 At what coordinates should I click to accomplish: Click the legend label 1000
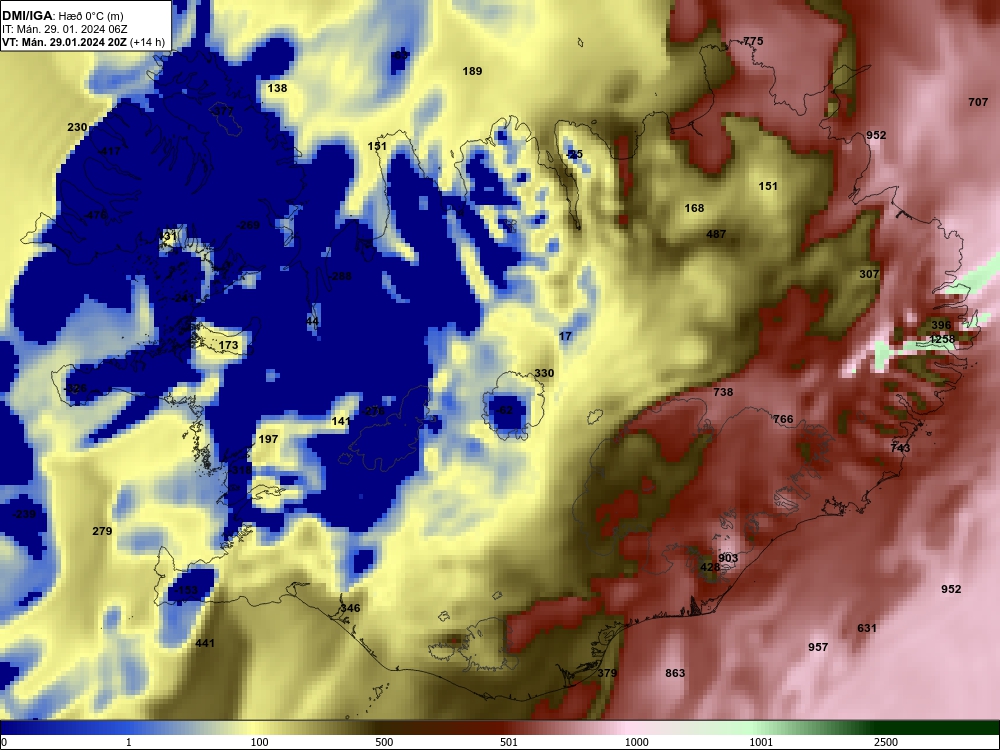coord(636,742)
